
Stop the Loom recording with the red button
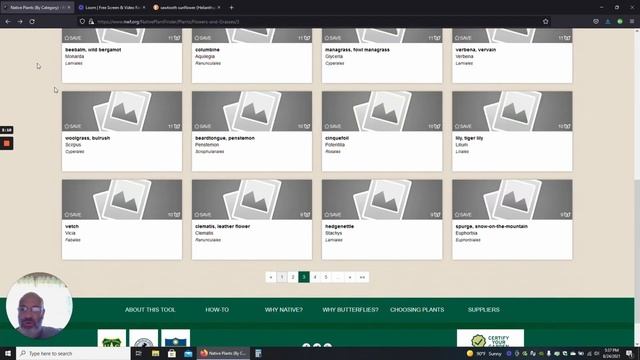tap(7, 143)
